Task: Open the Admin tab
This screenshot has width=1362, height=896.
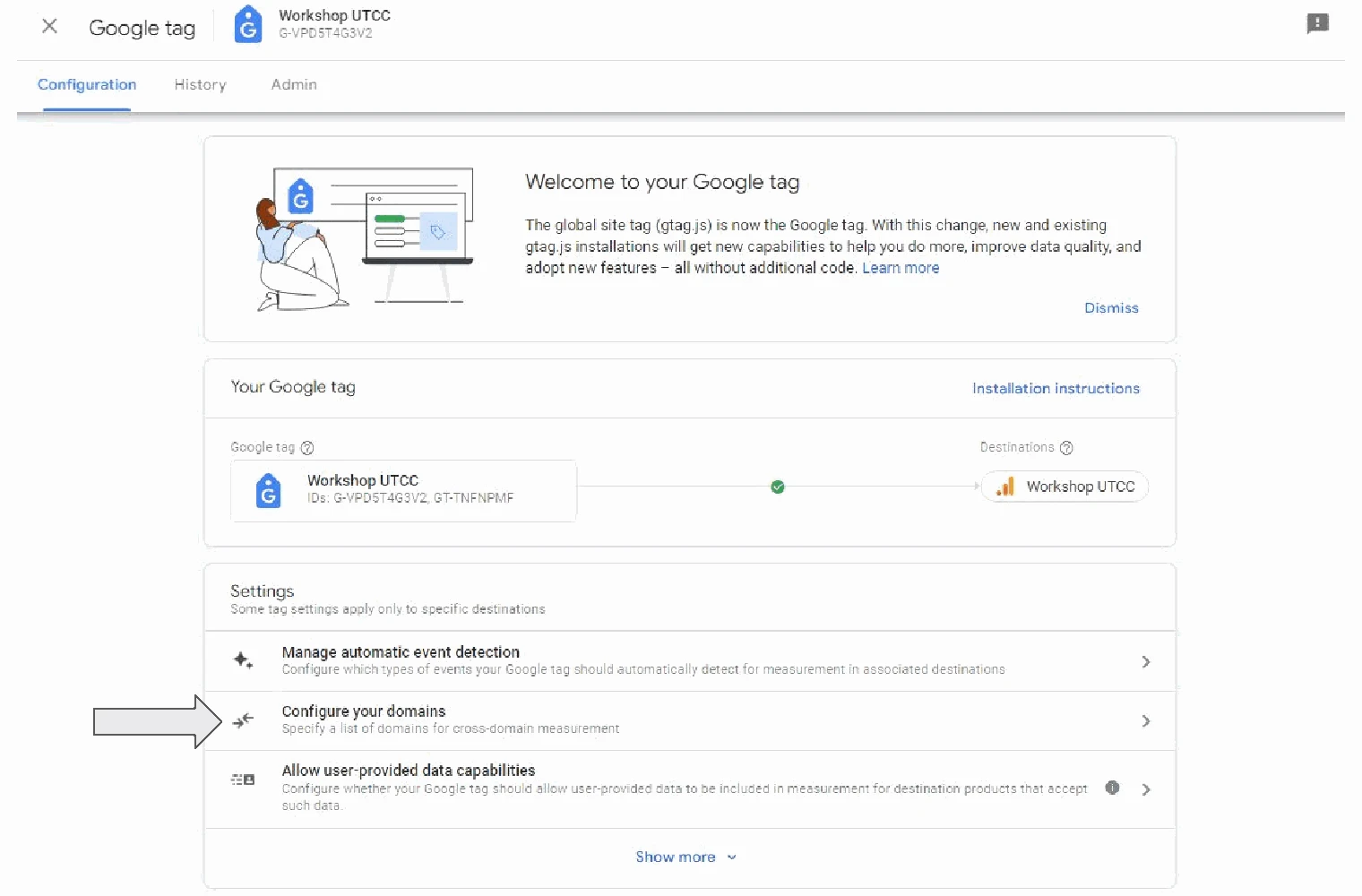Action: point(294,84)
